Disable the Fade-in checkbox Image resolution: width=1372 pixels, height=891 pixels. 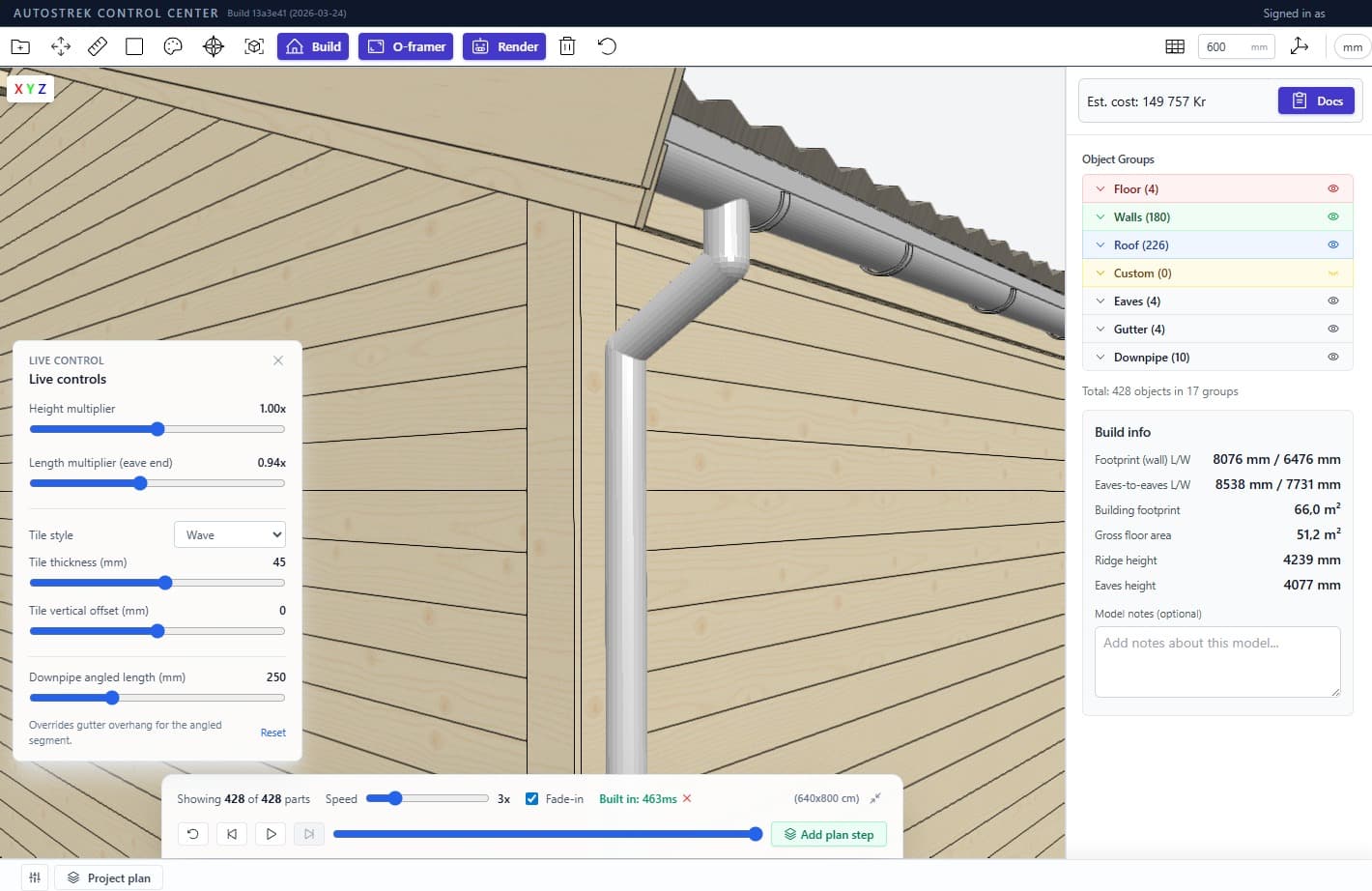point(531,798)
